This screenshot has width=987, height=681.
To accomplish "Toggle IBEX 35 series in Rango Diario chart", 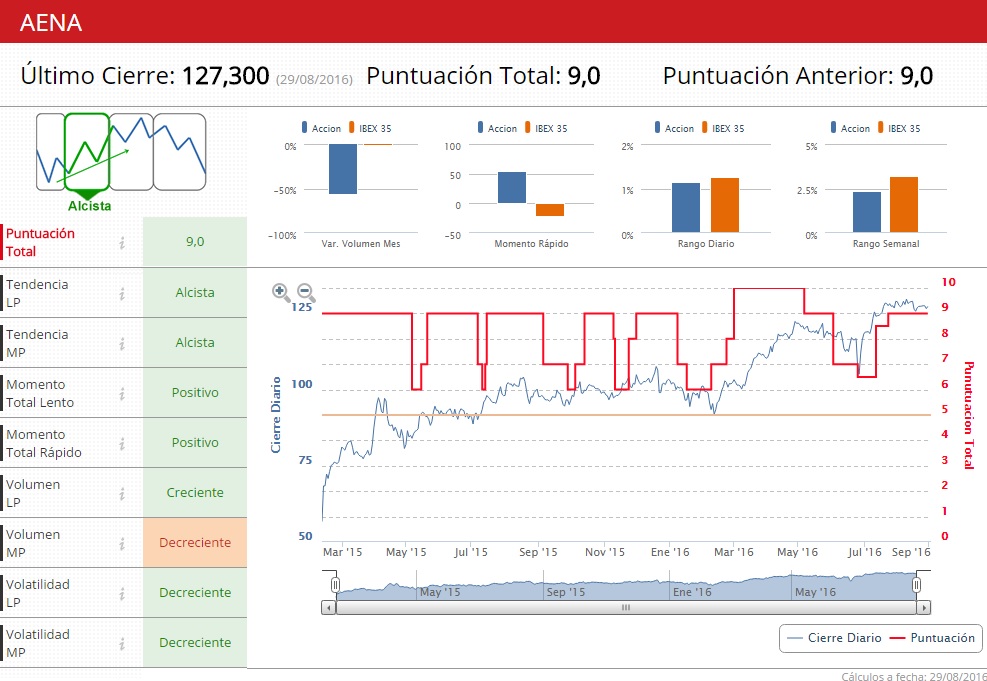I will click(x=723, y=128).
